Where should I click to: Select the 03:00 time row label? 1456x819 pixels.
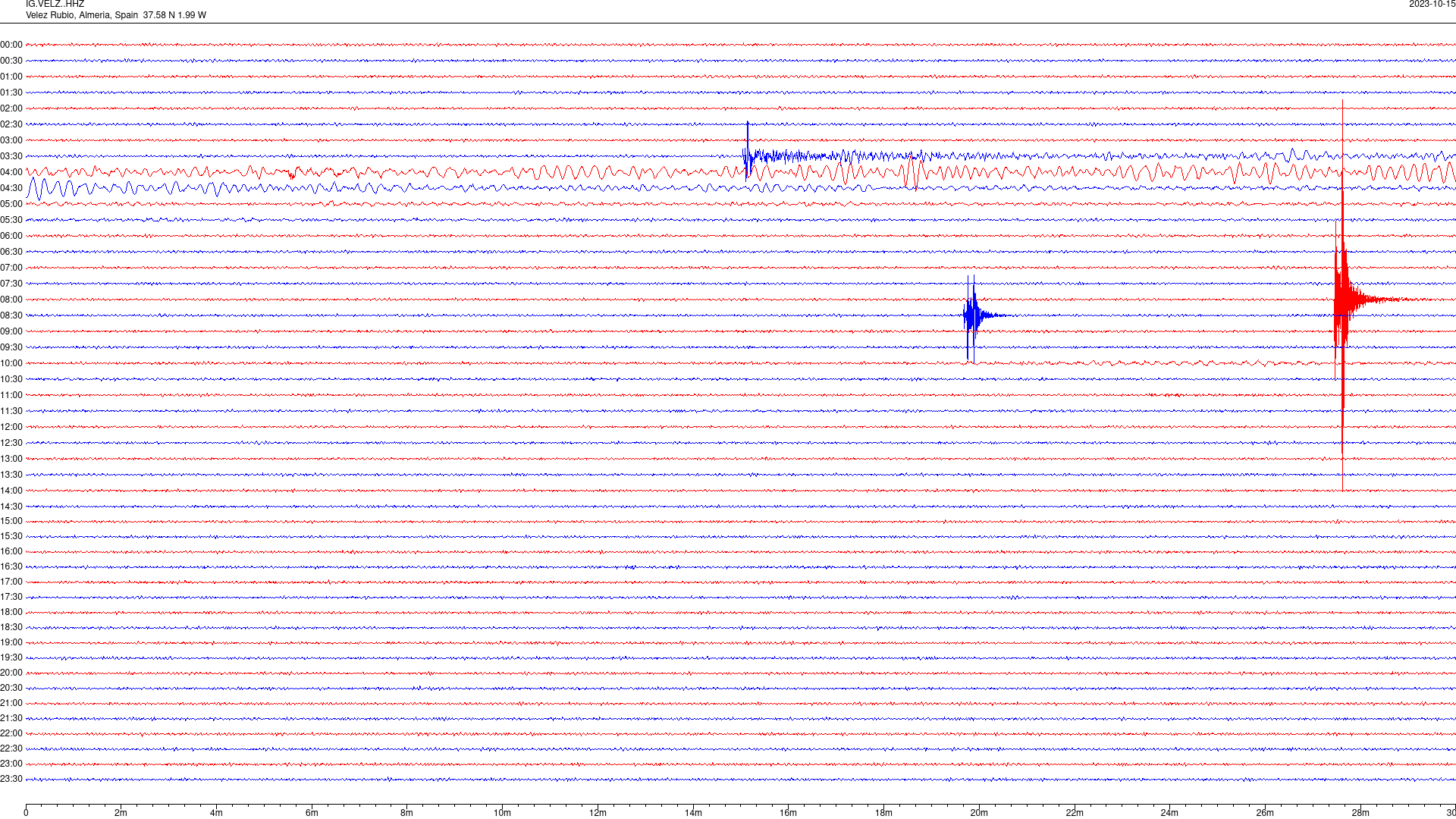pyautogui.click(x=11, y=141)
